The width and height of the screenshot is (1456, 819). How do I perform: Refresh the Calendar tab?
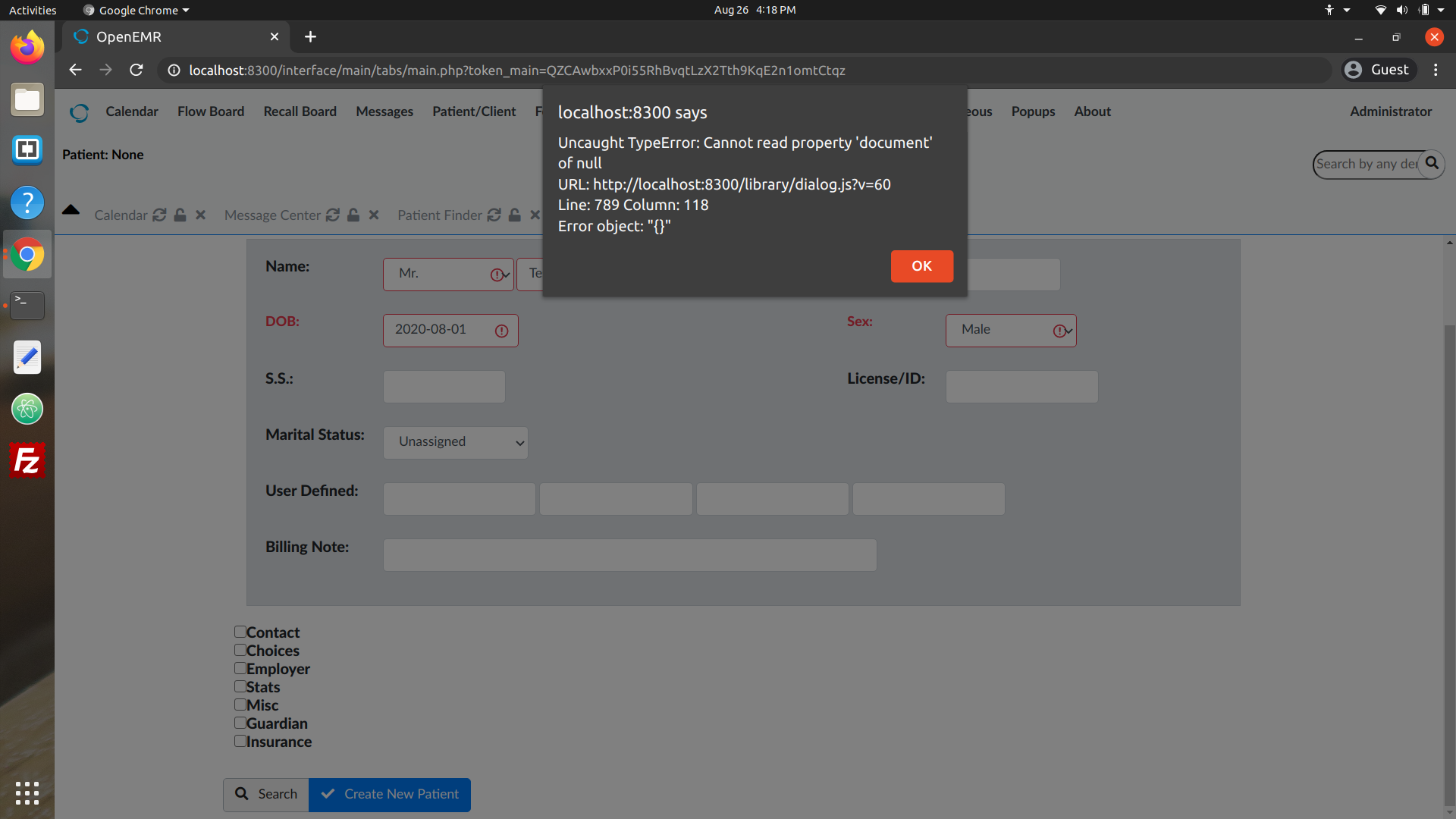coord(158,215)
